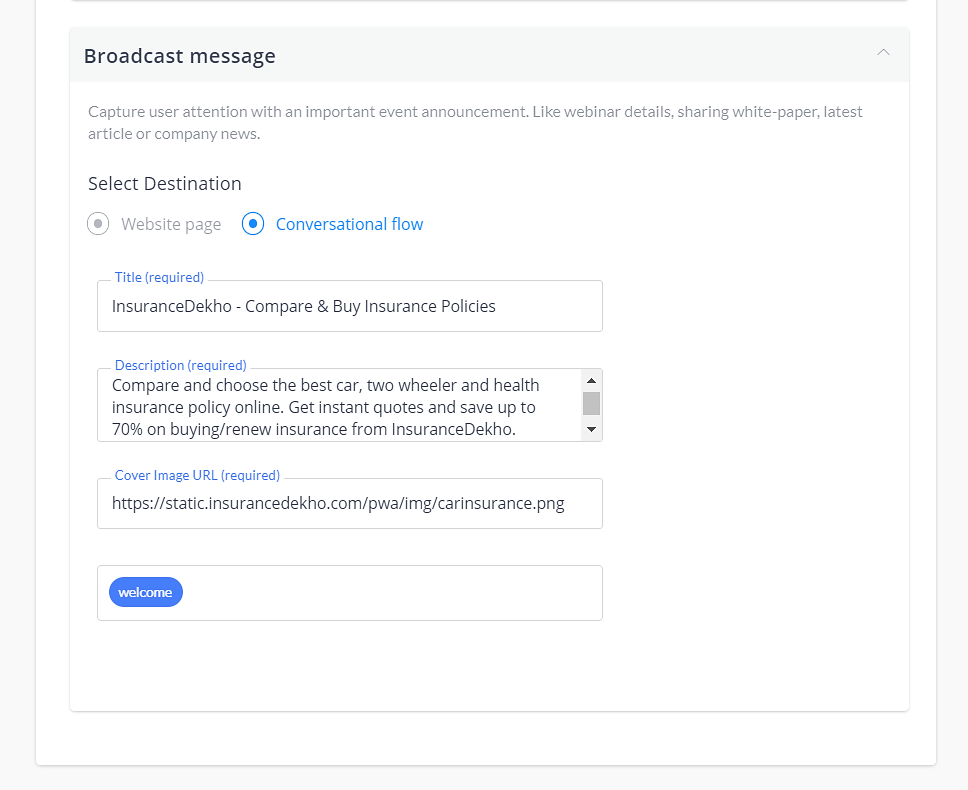
Task: Click the Conversational flow label text
Action: point(349,224)
